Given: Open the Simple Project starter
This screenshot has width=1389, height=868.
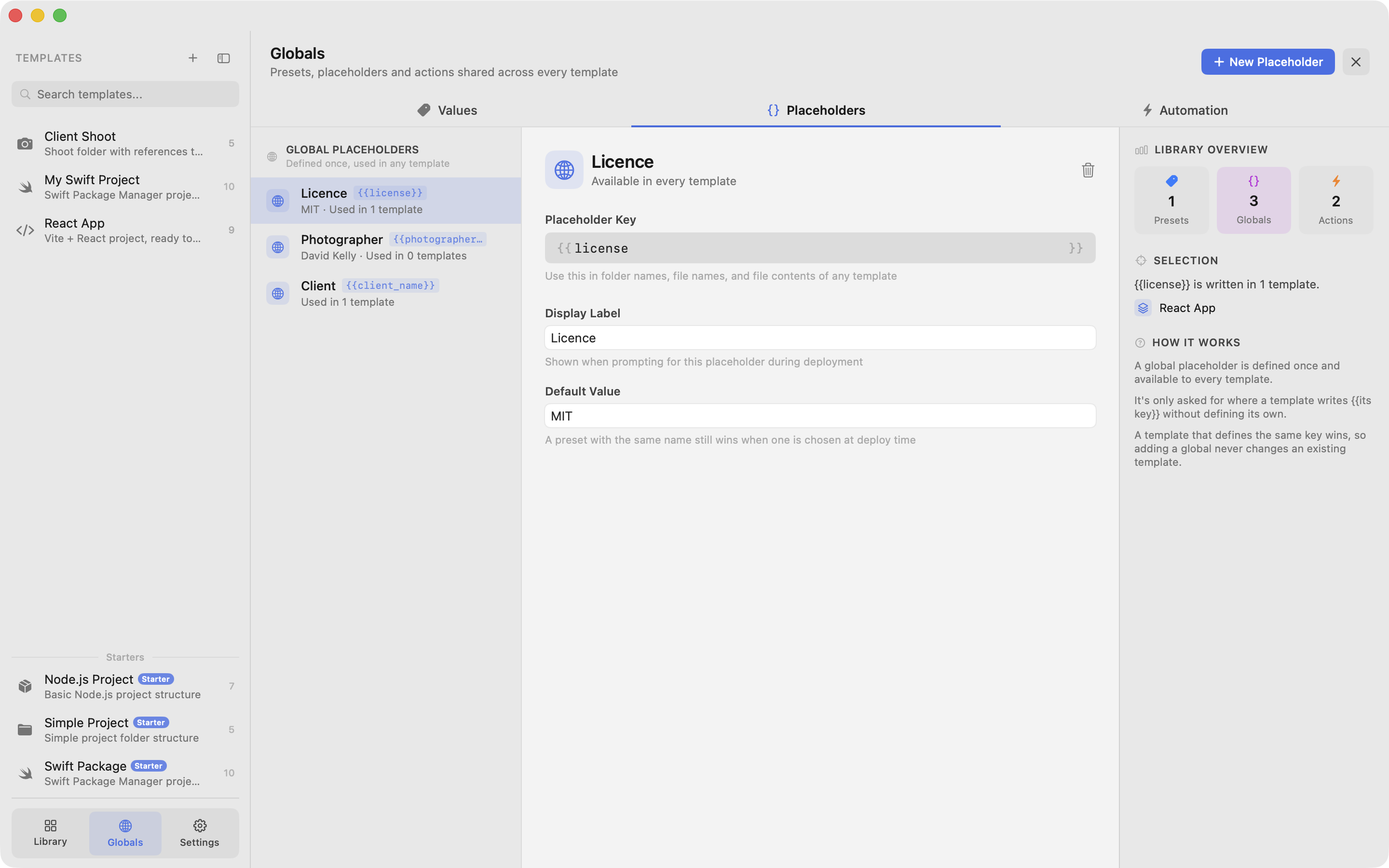Looking at the screenshot, I should tap(125, 730).
